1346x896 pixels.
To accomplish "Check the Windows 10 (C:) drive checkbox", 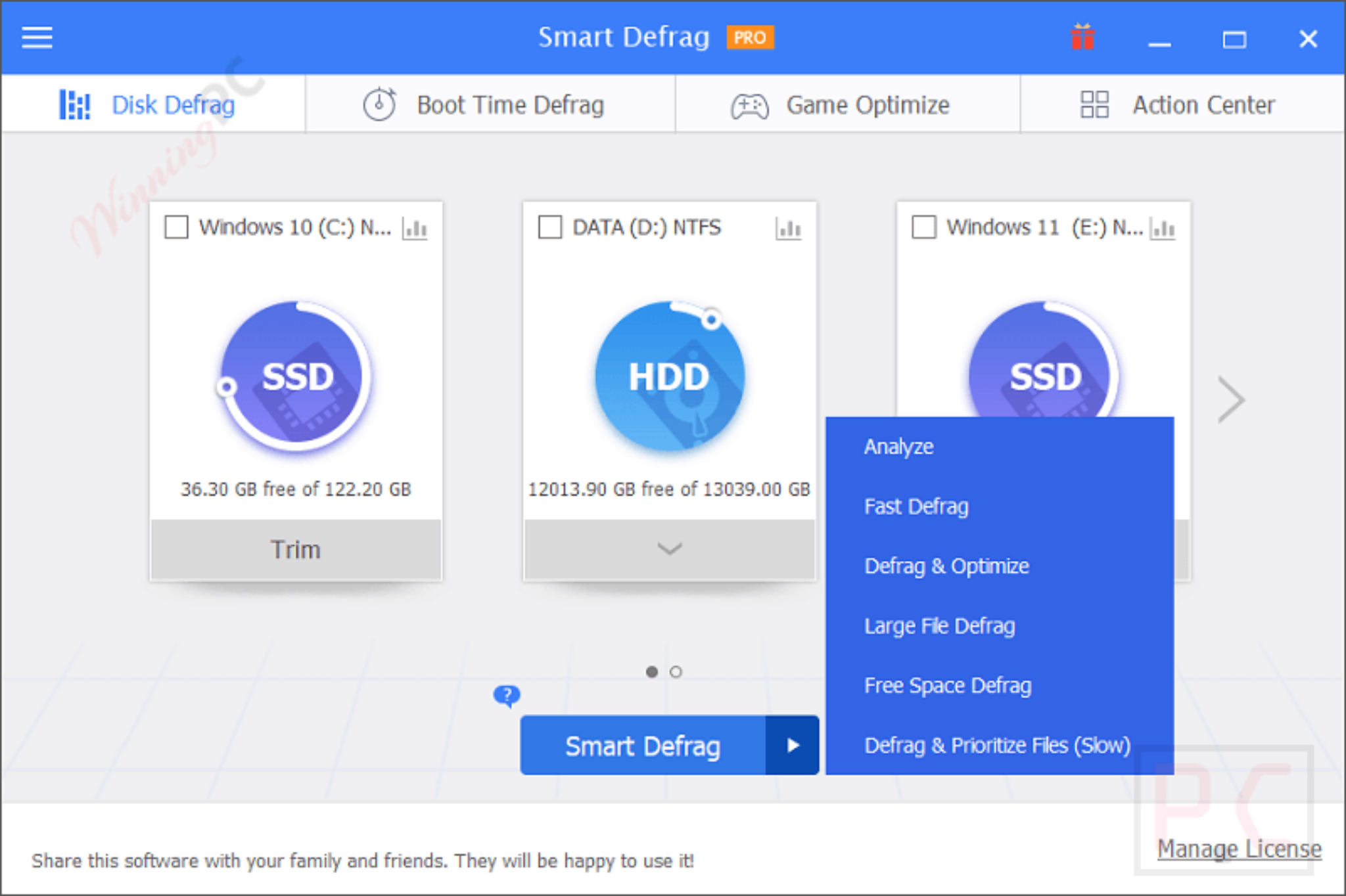I will (176, 227).
